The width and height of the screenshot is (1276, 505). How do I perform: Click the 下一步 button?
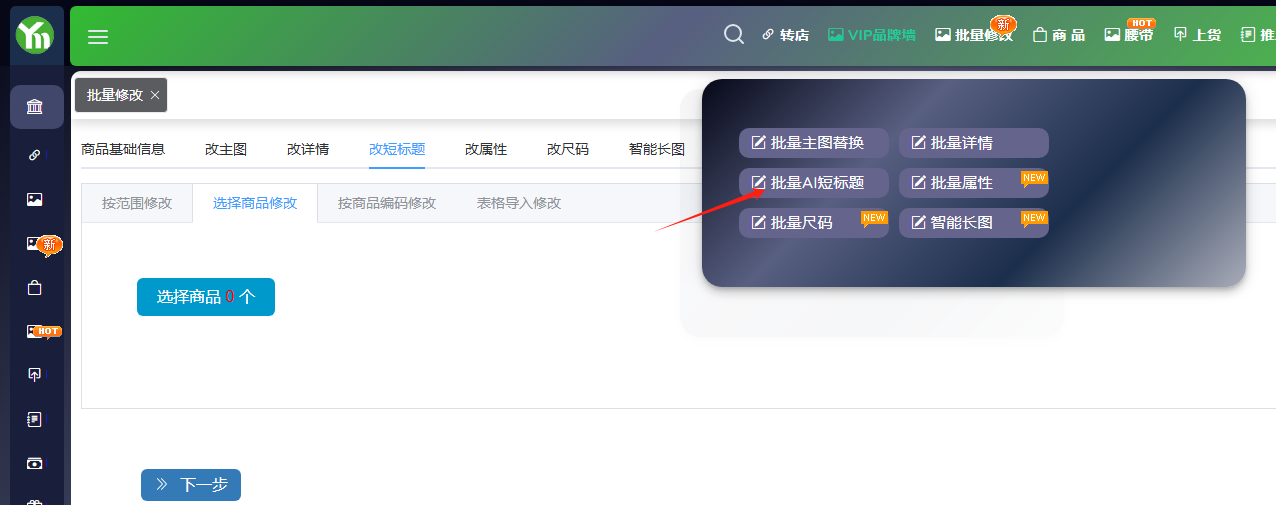pyautogui.click(x=191, y=485)
